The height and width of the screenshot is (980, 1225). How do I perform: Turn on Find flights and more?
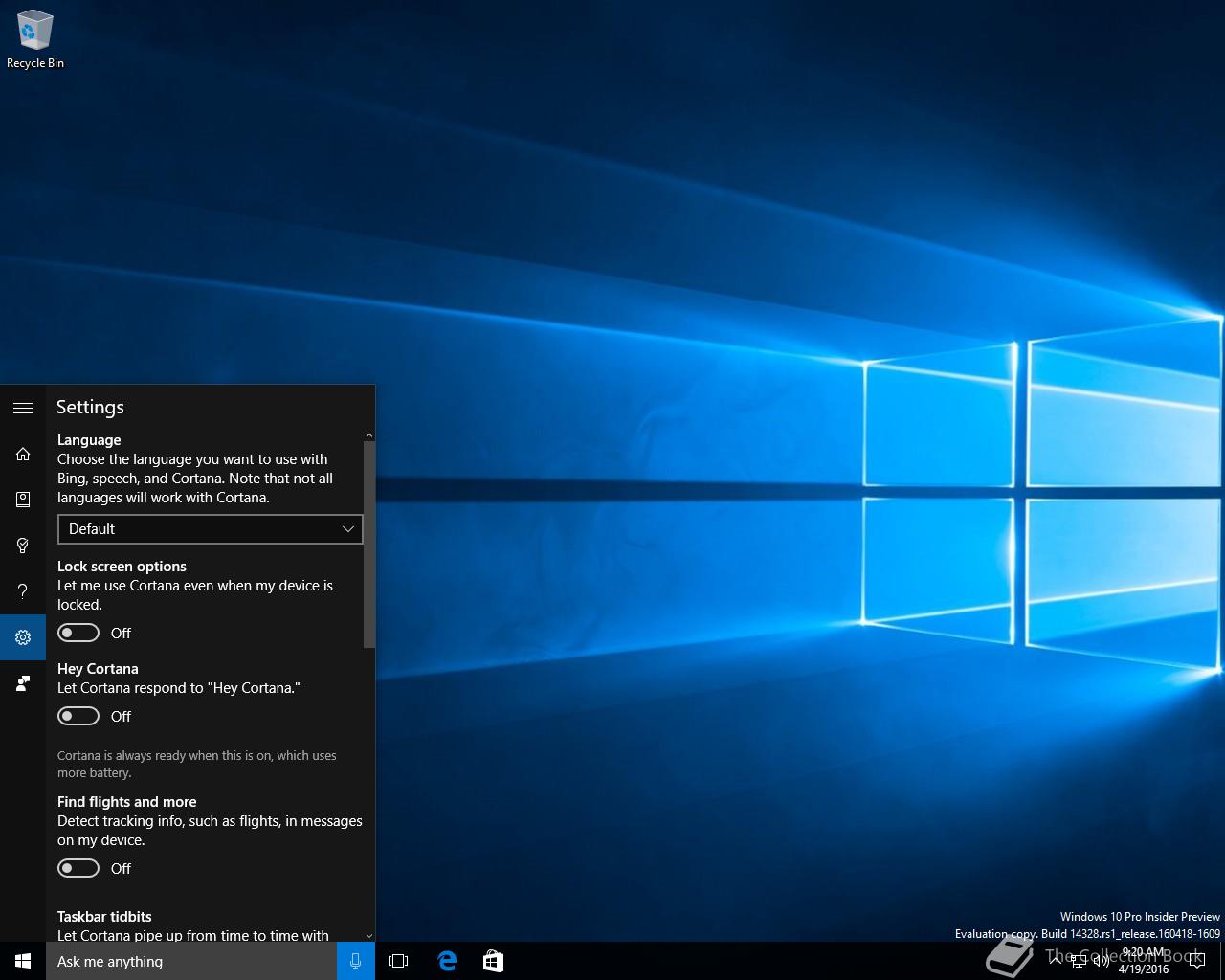78,868
